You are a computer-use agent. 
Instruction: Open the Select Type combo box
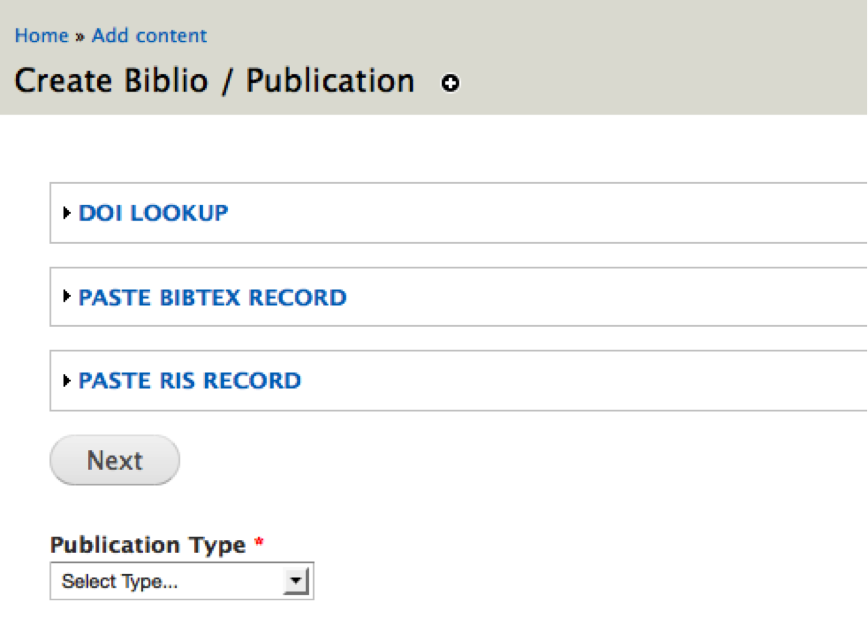point(170,581)
